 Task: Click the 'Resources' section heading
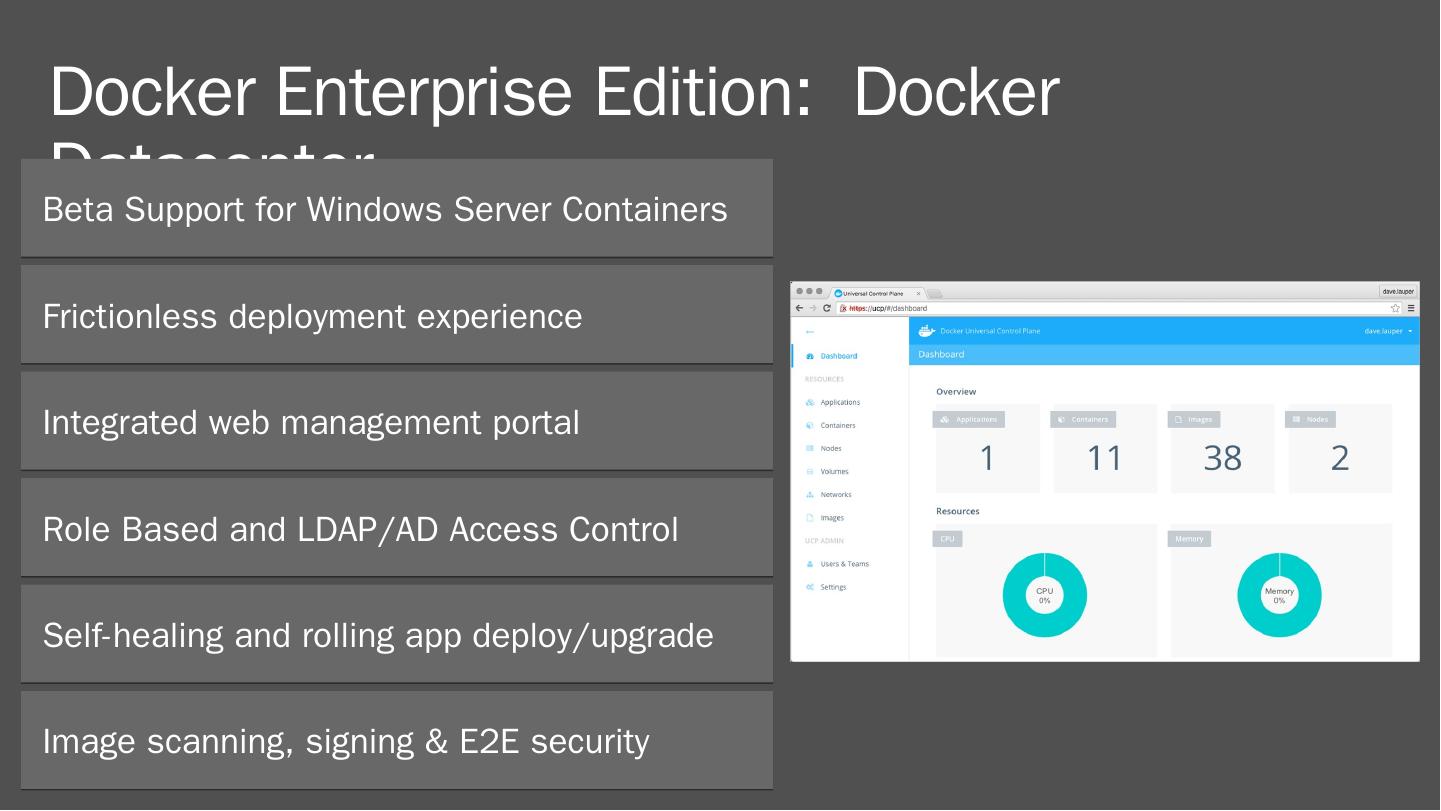click(x=958, y=511)
